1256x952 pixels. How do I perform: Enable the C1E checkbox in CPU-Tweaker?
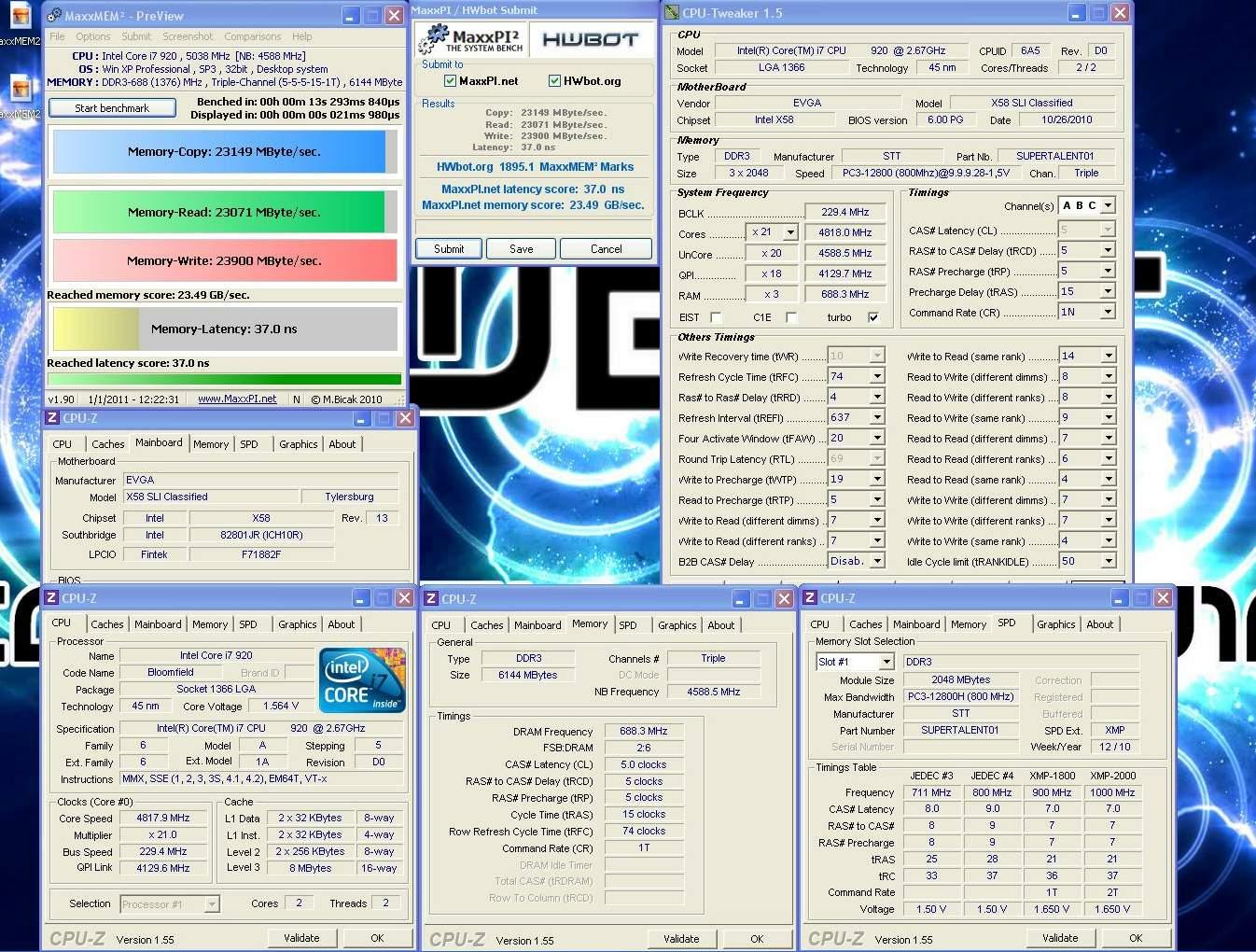point(791,317)
